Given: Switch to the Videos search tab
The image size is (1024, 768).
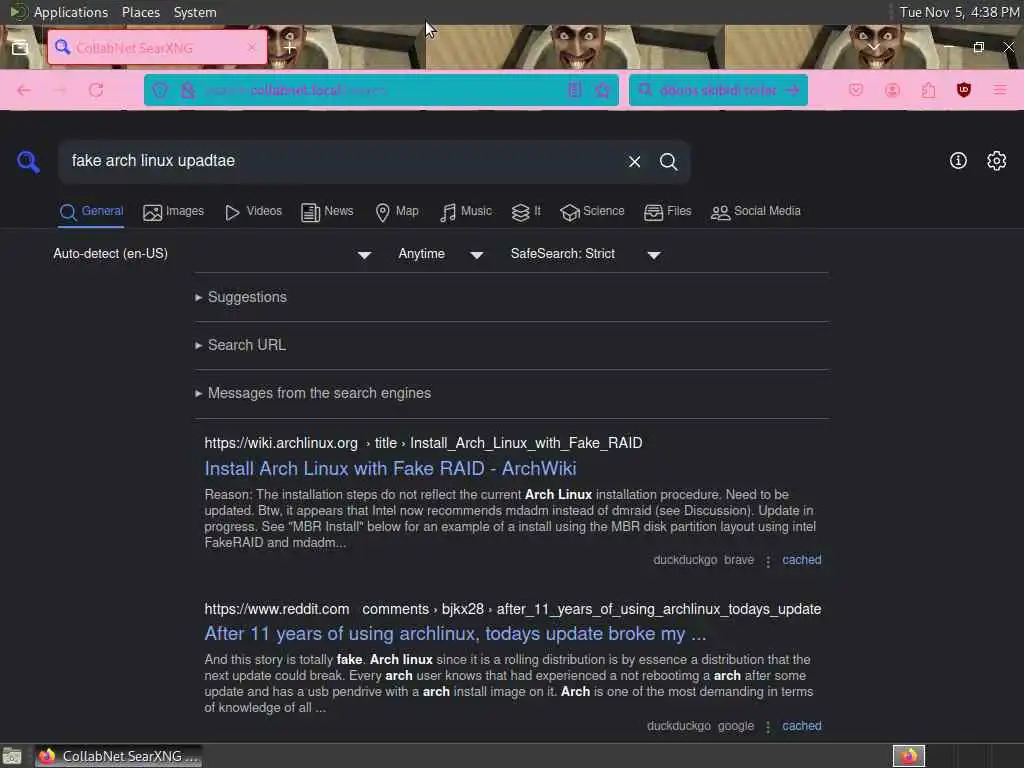Looking at the screenshot, I should pos(253,212).
